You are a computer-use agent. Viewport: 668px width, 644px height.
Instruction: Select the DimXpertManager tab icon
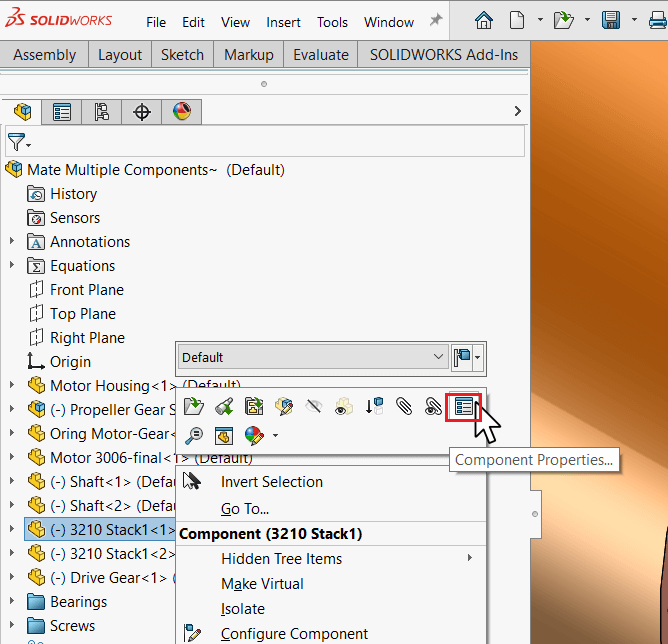(141, 112)
